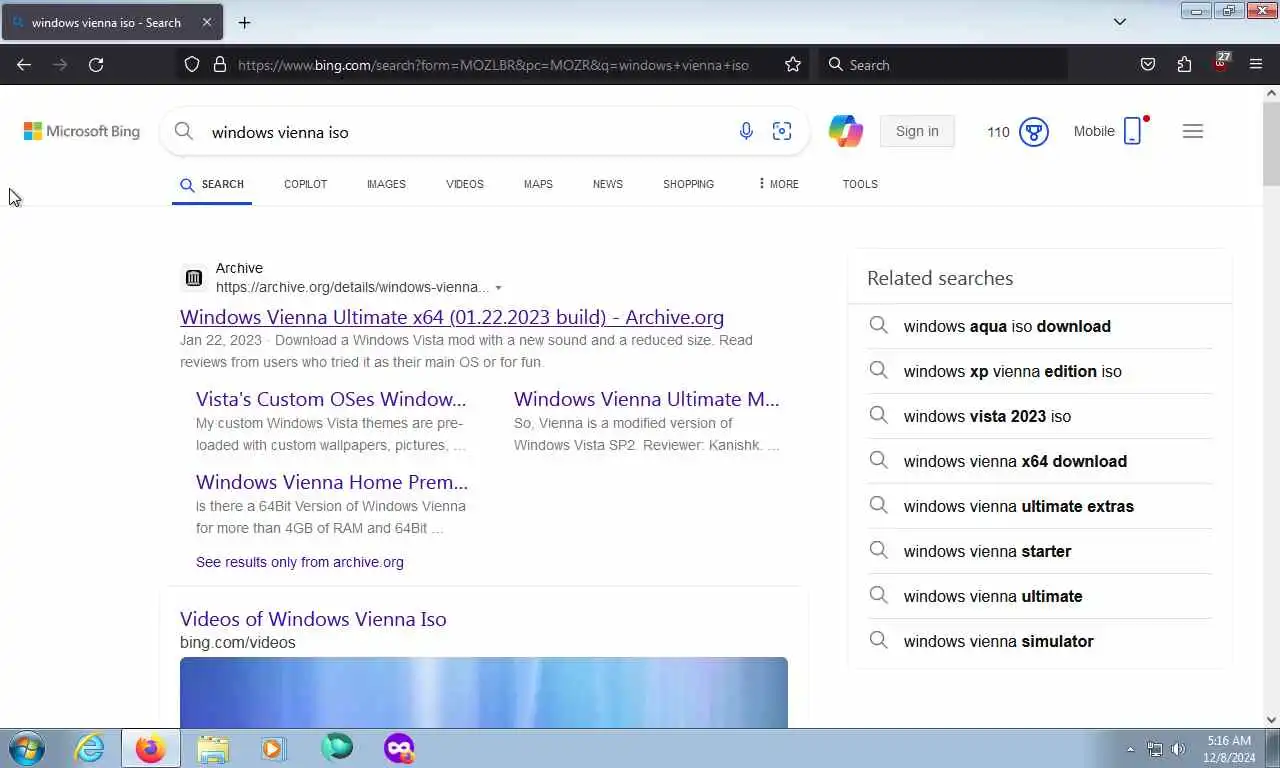Click the Archive favicon beside the result
The width and height of the screenshot is (1280, 768).
coord(194,278)
